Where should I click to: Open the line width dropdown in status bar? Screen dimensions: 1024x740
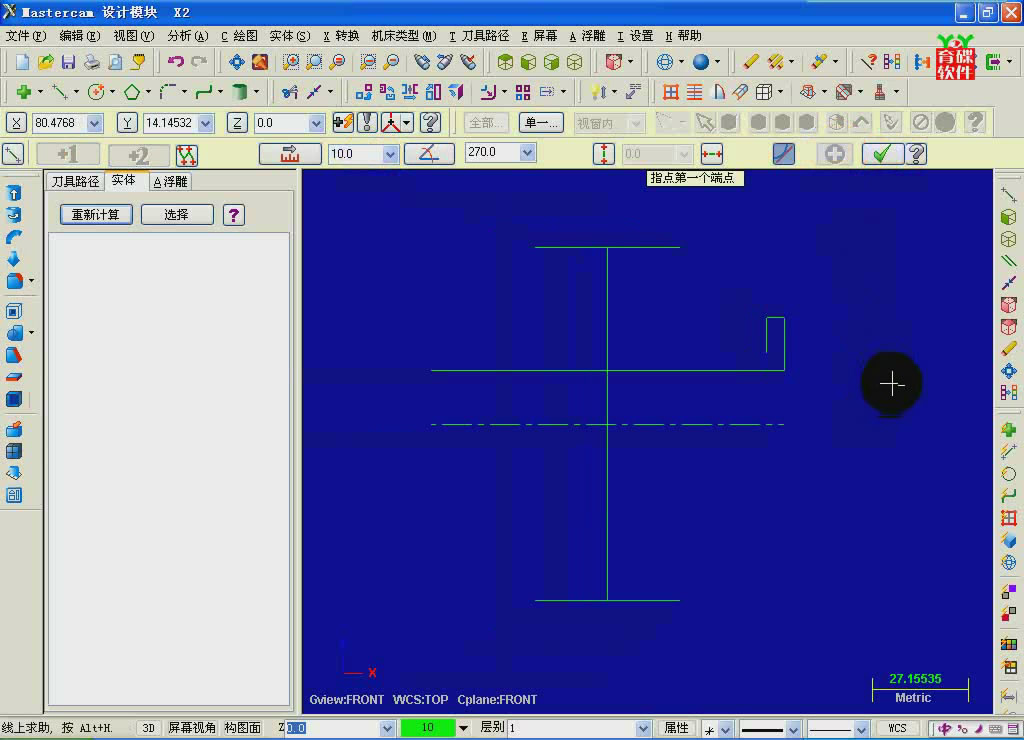point(861,729)
